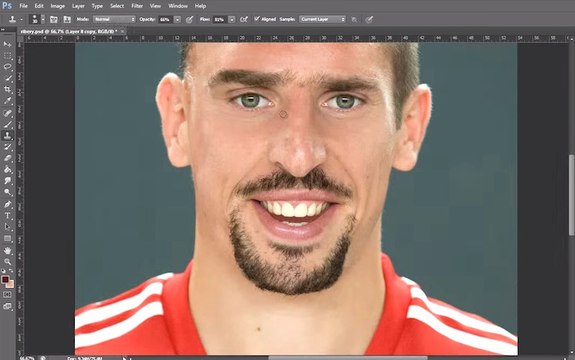Toggle ignore adjustment layers when cloning

(x=354, y=19)
